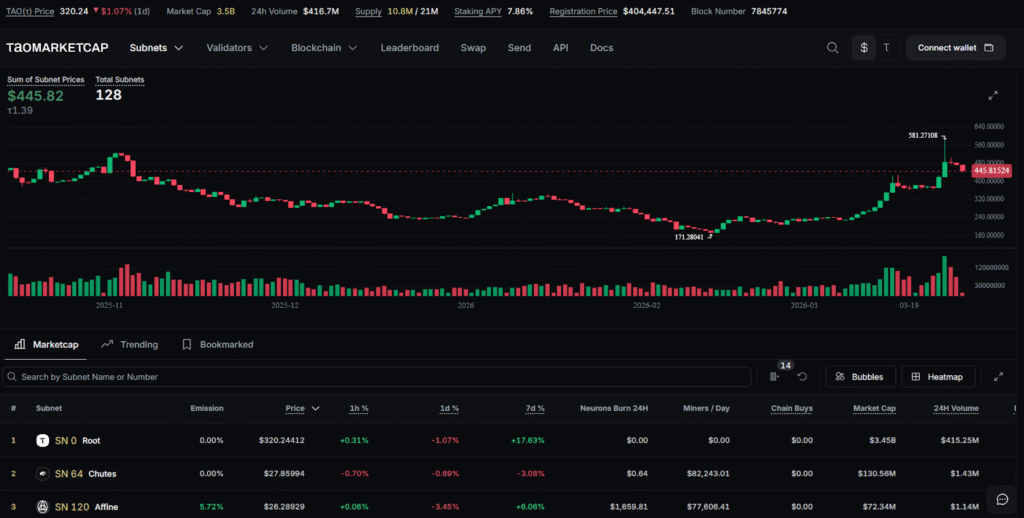Open the Subnets dropdown menu

pos(156,48)
